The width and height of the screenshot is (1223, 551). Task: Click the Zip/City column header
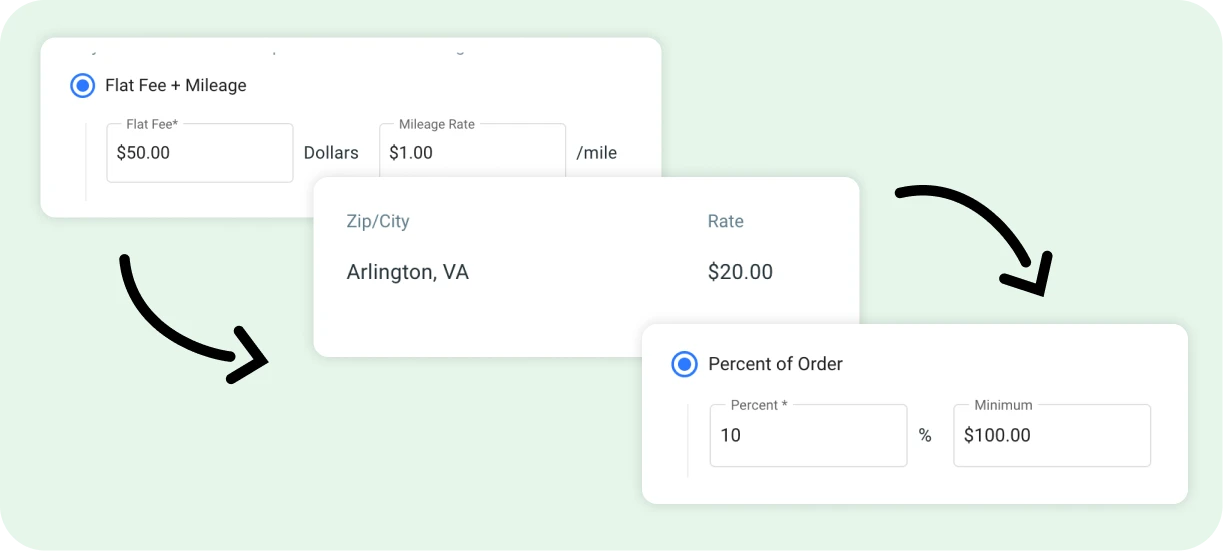tap(378, 221)
